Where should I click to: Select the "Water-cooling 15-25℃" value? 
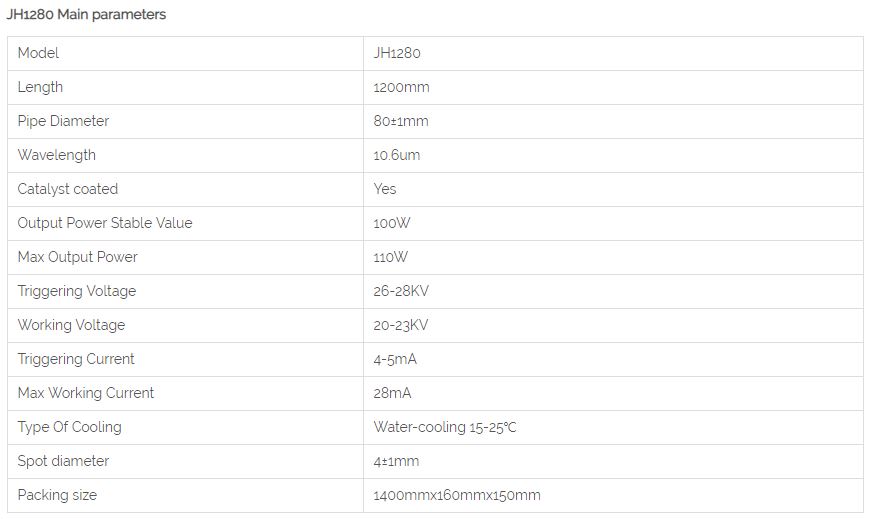coord(445,427)
